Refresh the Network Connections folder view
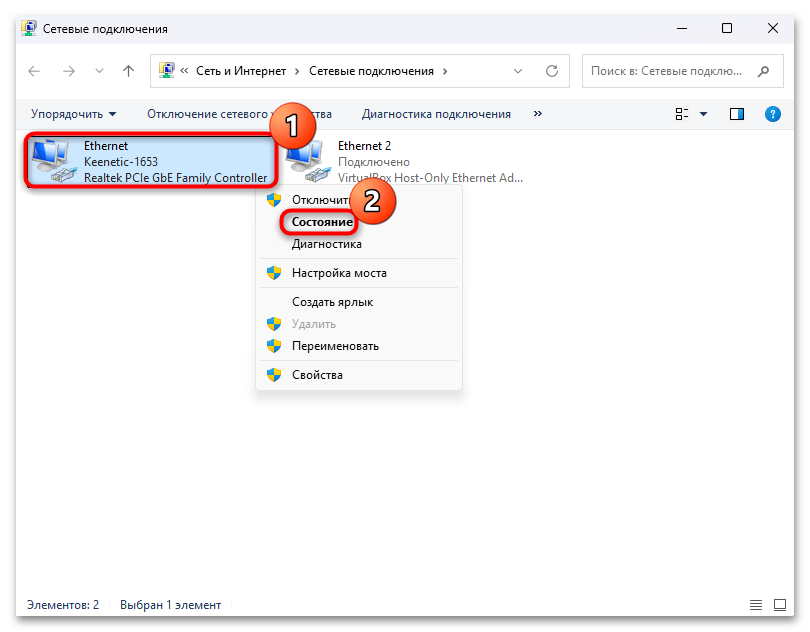 (x=551, y=72)
